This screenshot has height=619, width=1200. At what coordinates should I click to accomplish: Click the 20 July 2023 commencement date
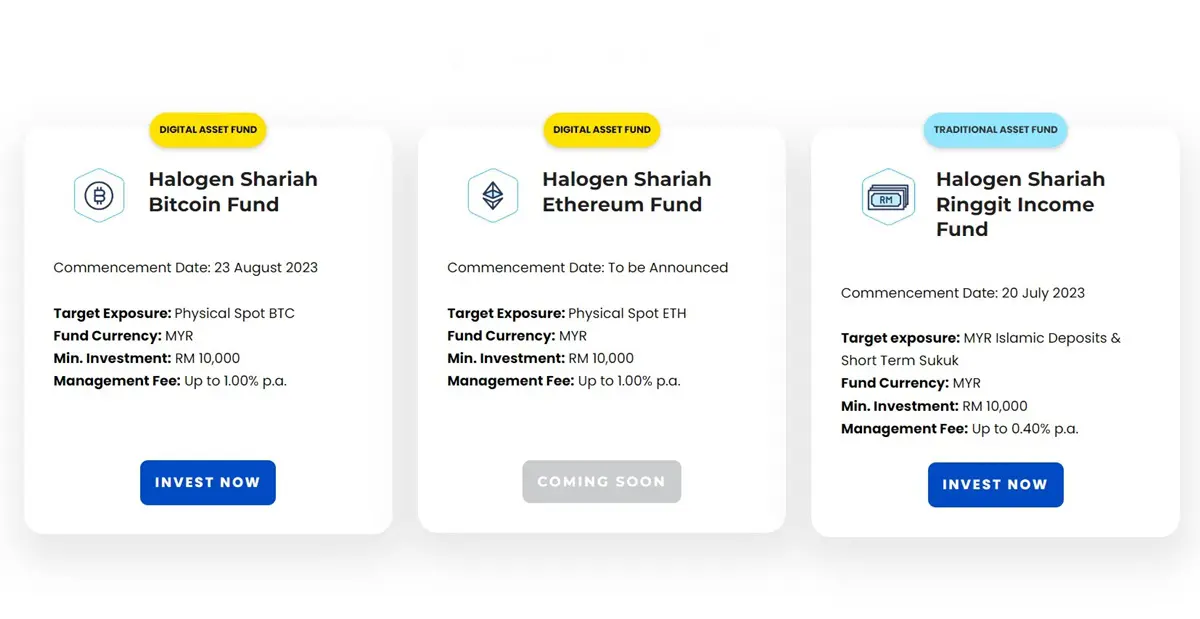1043,293
